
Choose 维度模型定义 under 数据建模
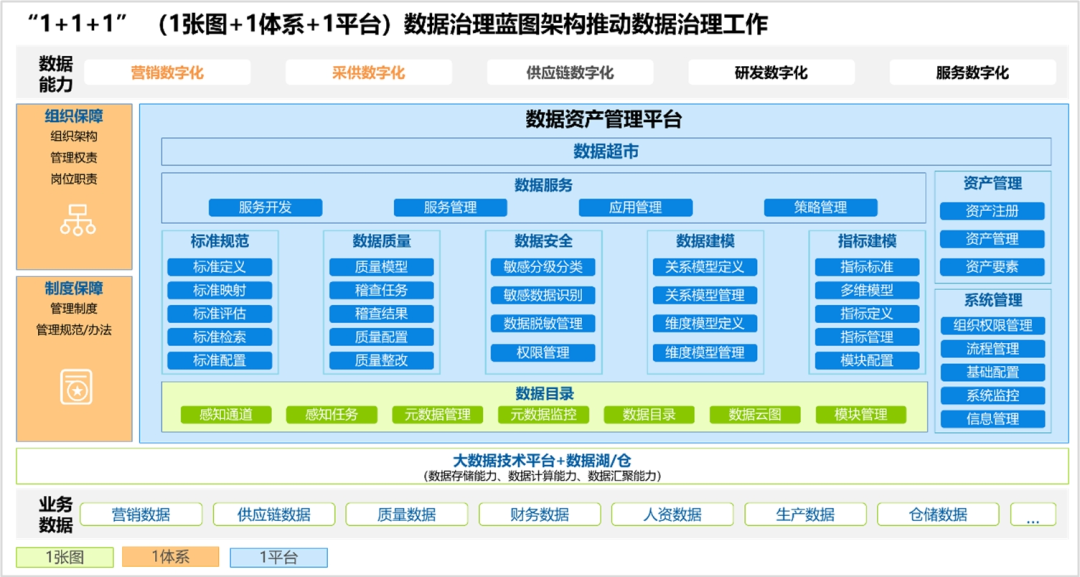(705, 324)
